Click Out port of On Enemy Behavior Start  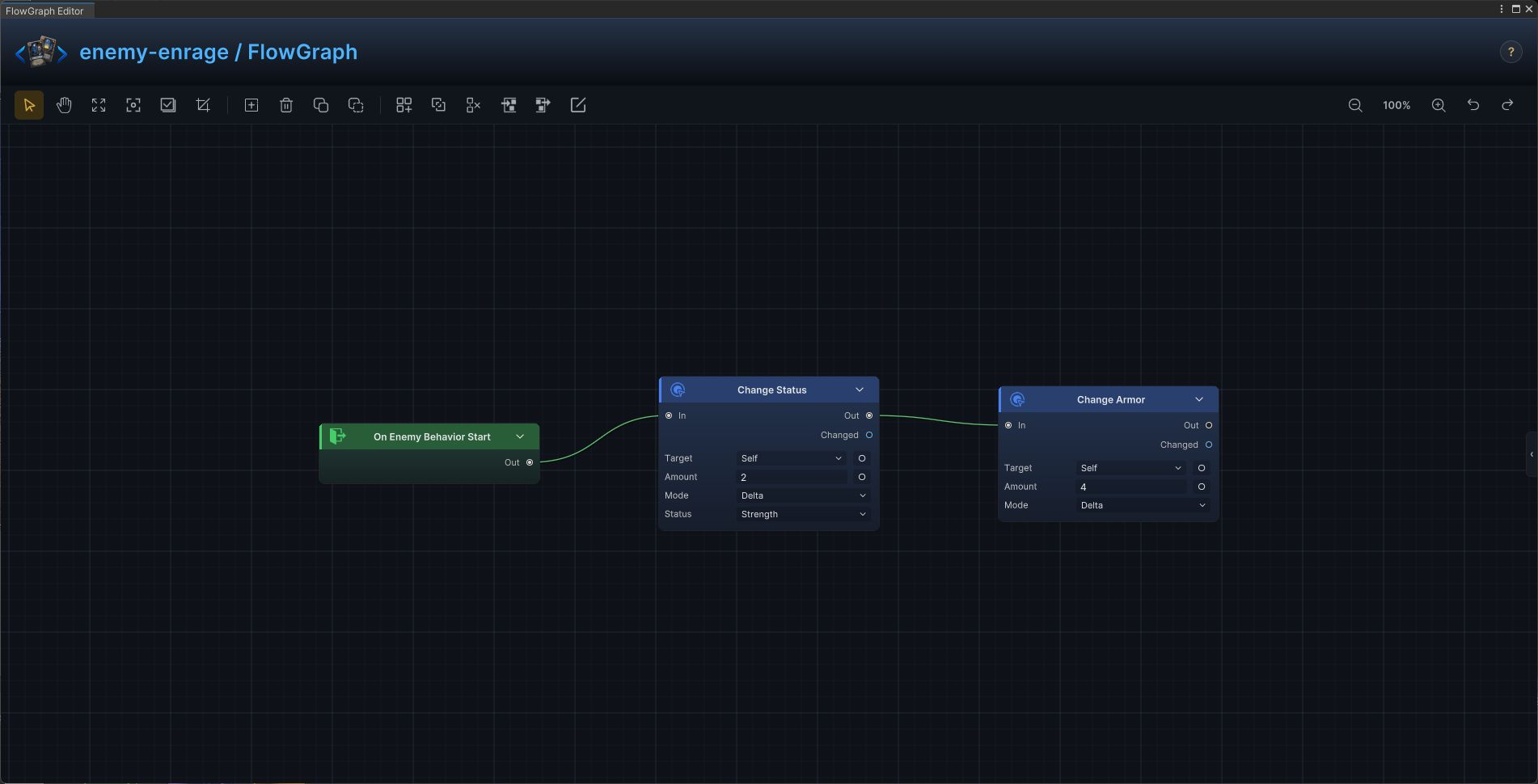pyautogui.click(x=530, y=462)
